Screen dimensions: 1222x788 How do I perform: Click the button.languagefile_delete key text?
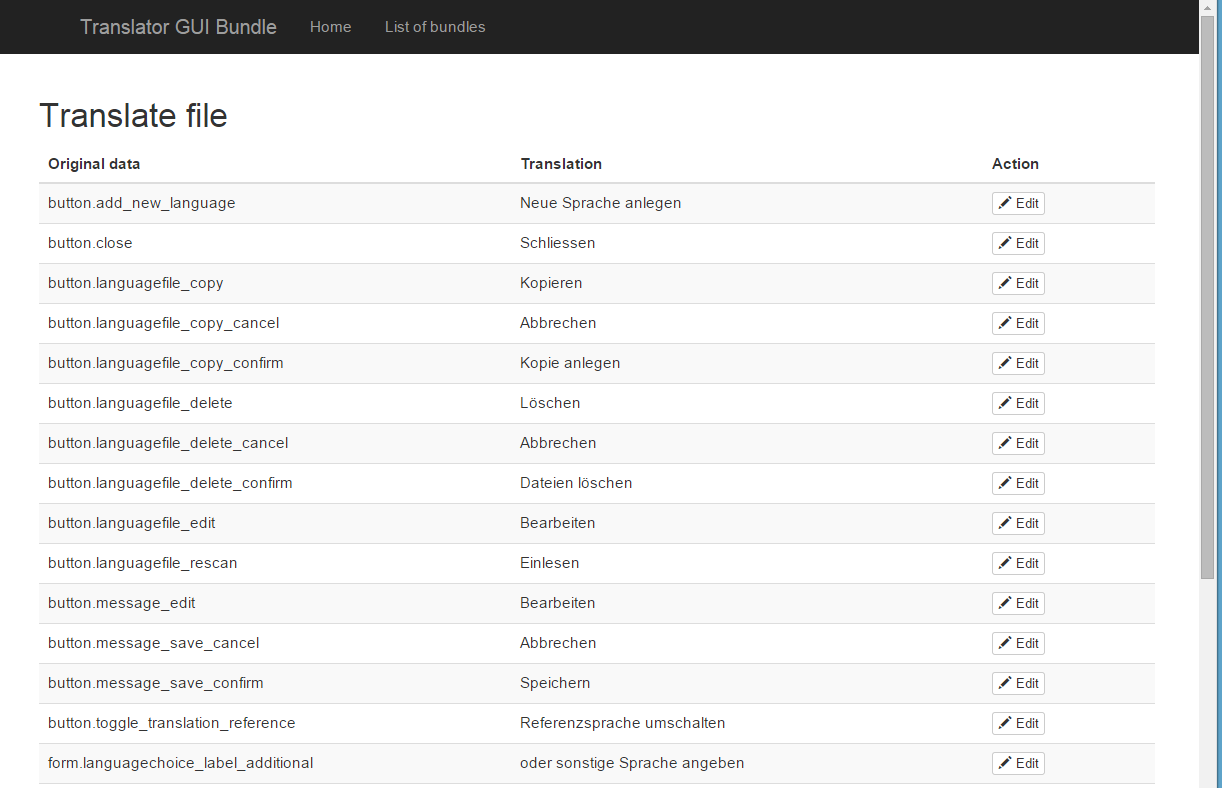point(140,403)
